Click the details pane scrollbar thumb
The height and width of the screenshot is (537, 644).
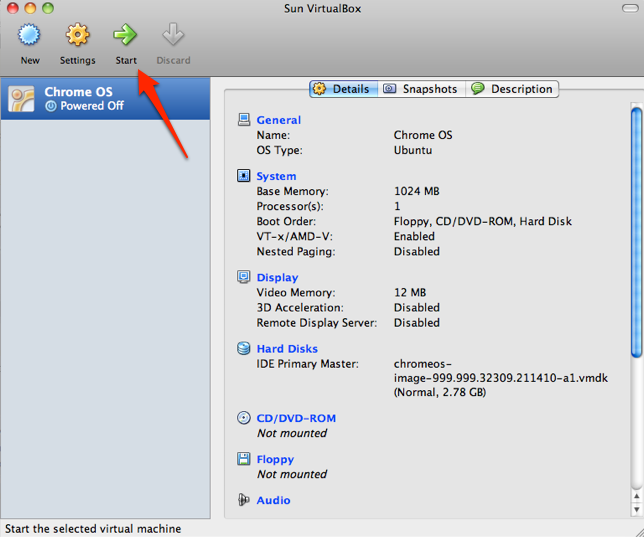636,232
